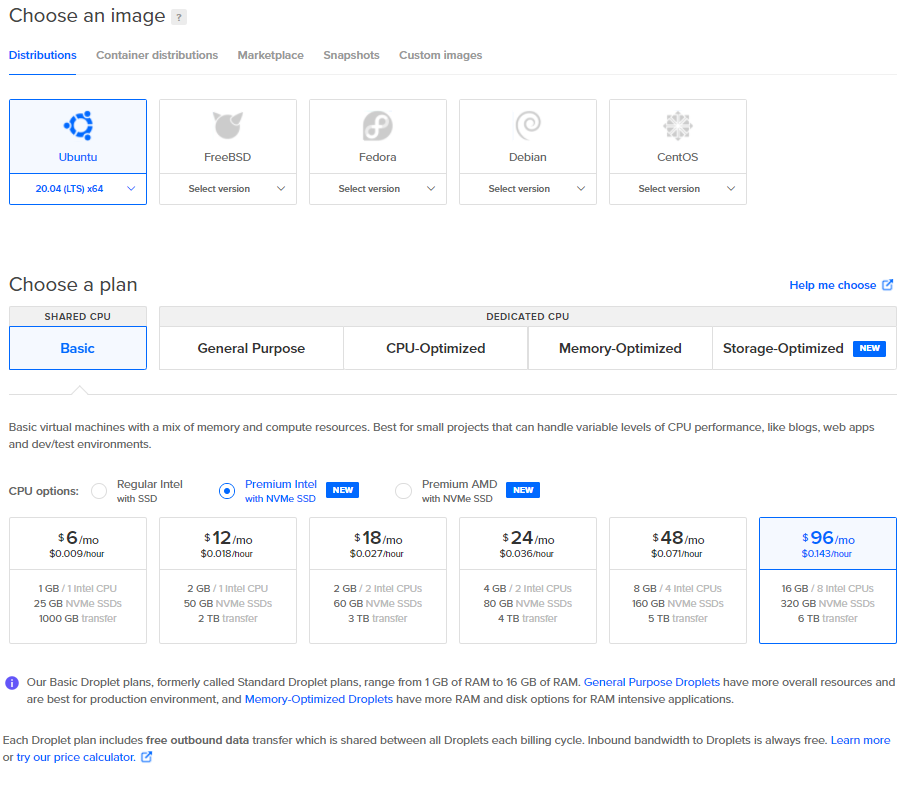Screen dimensions: 902x809
Task: Open CentOS Select version dropdown
Action: tap(678, 189)
